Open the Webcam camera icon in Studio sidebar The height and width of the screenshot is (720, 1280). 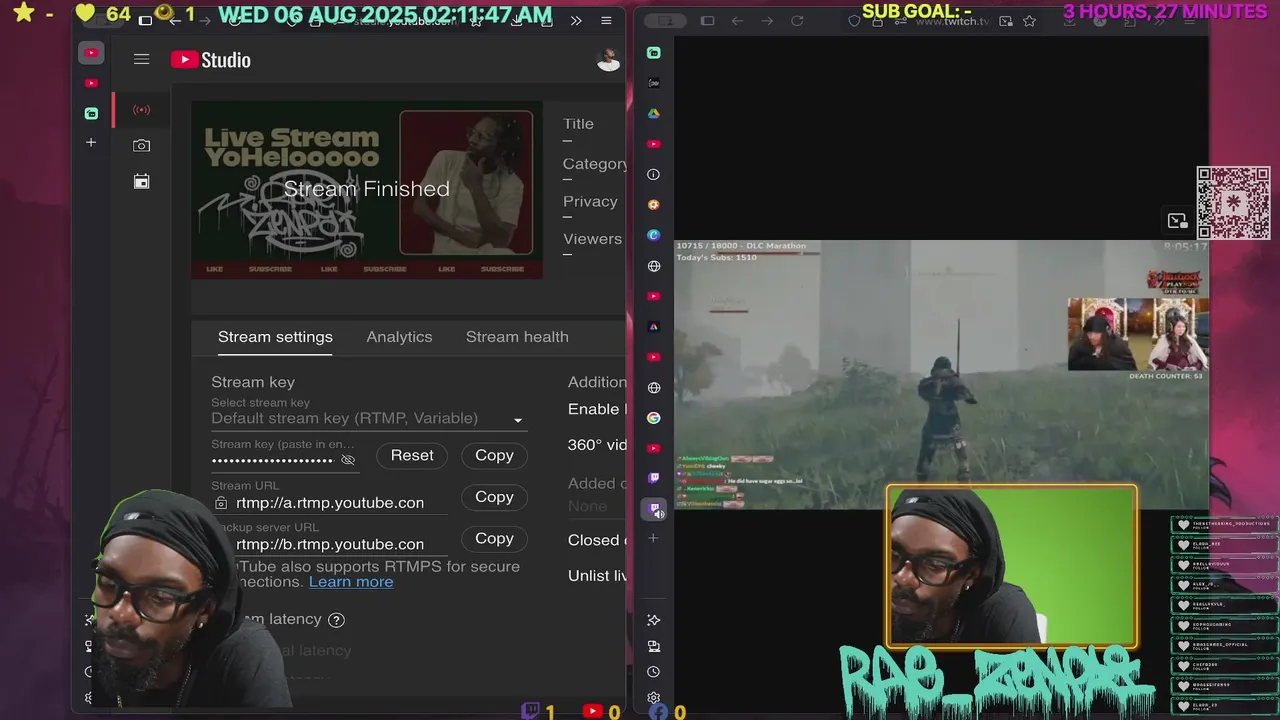[141, 145]
